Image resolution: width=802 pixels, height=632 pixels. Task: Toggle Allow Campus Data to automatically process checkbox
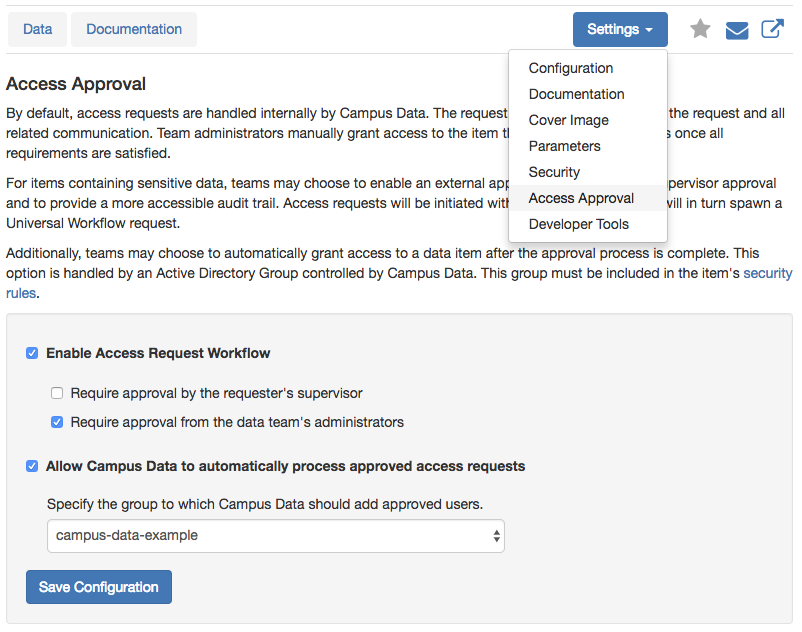(32, 466)
